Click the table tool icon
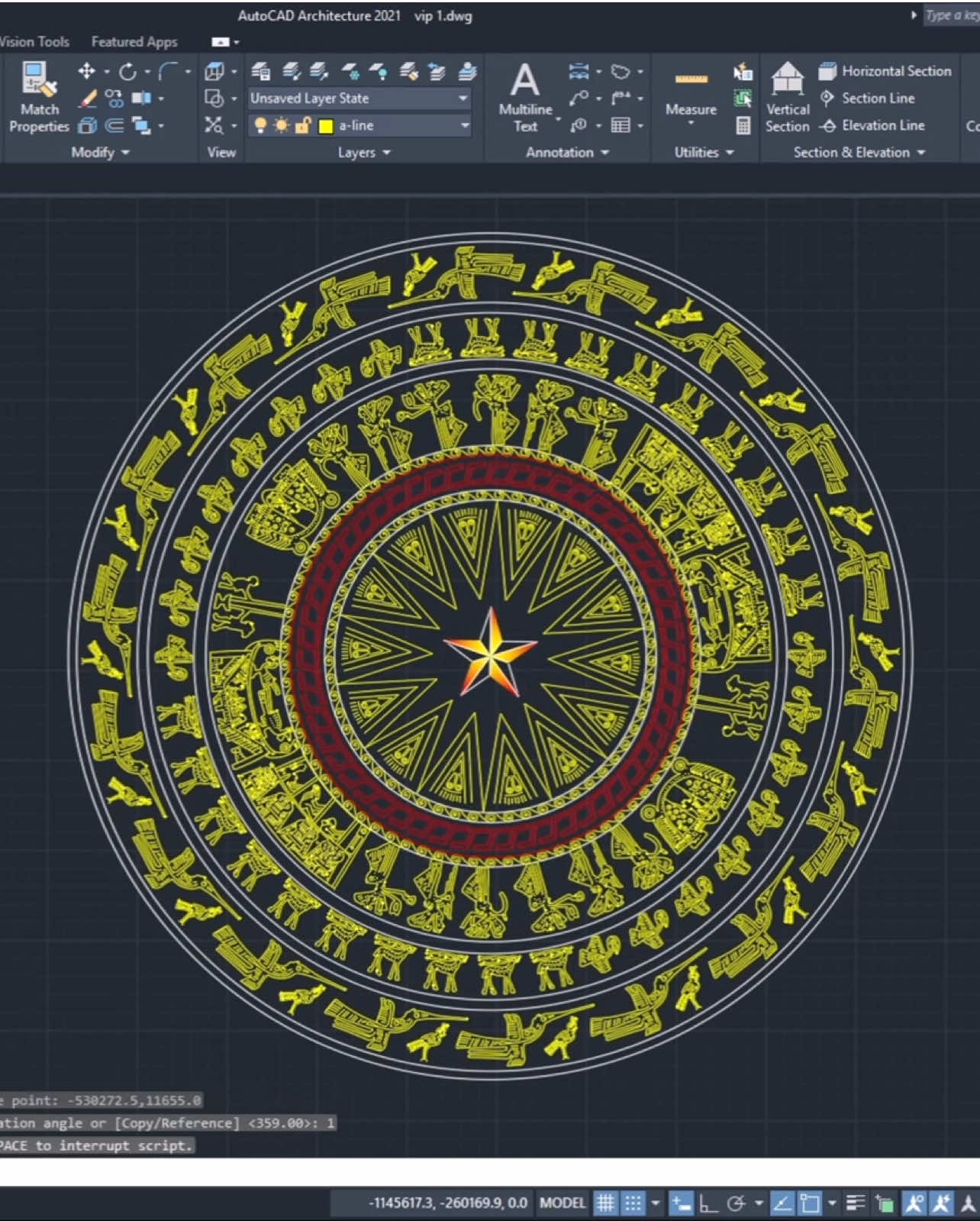Image resolution: width=980 pixels, height=1221 pixels. (x=621, y=125)
